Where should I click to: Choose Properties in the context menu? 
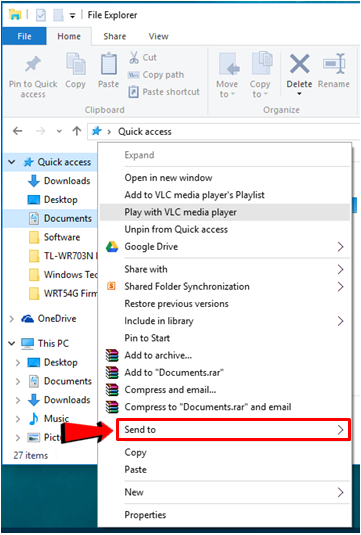(225, 515)
